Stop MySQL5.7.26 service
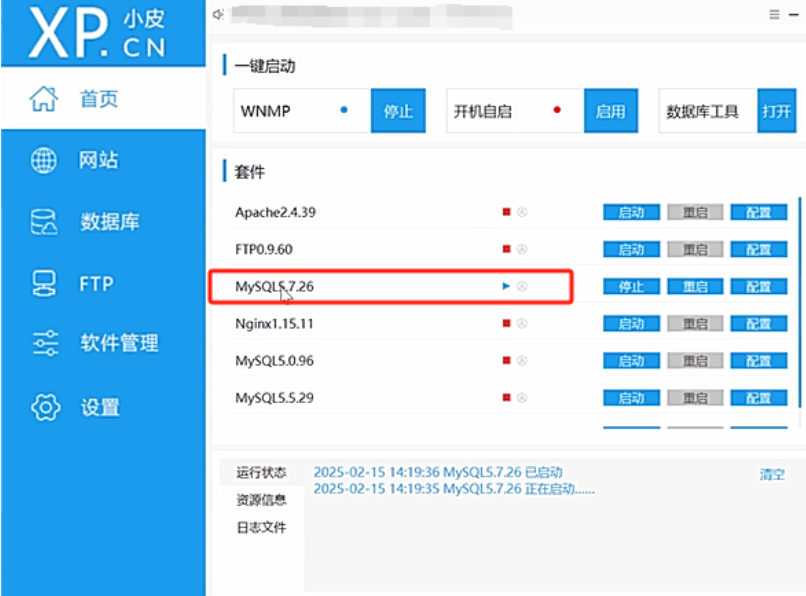Screen dimensions: 806x596 coord(631,286)
